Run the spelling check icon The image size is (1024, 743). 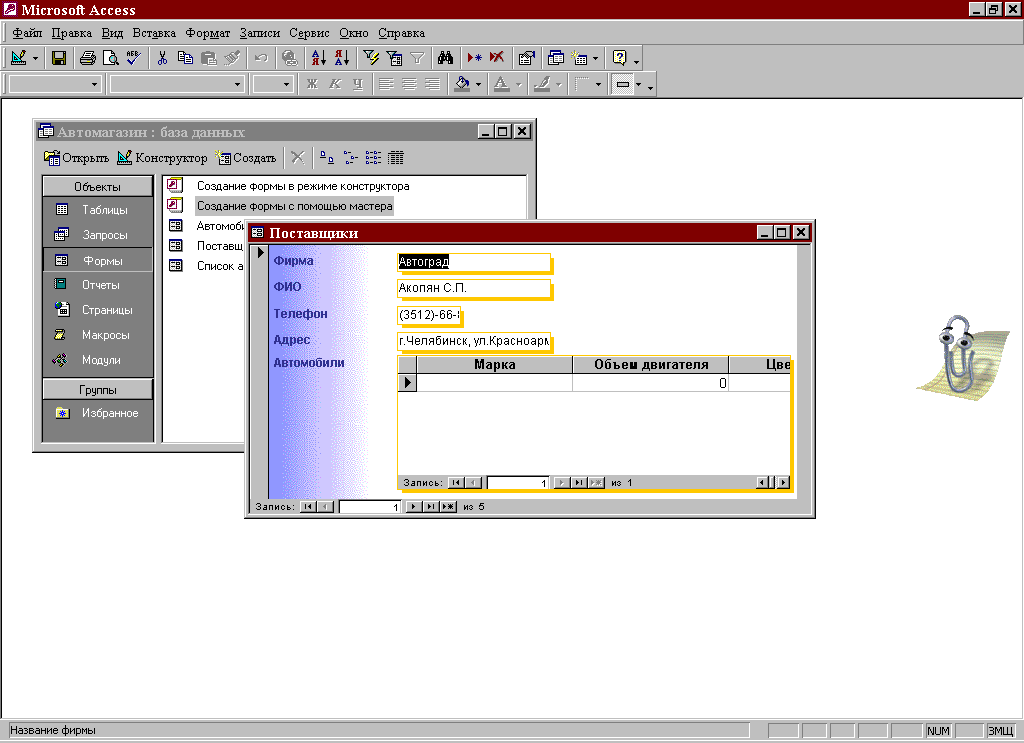[x=133, y=58]
